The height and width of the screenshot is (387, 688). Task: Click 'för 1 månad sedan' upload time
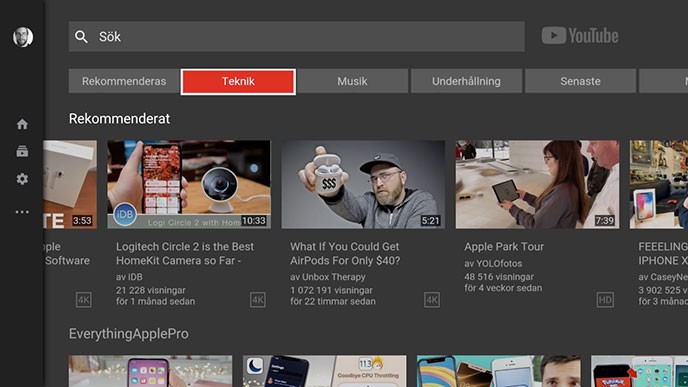[155, 302]
